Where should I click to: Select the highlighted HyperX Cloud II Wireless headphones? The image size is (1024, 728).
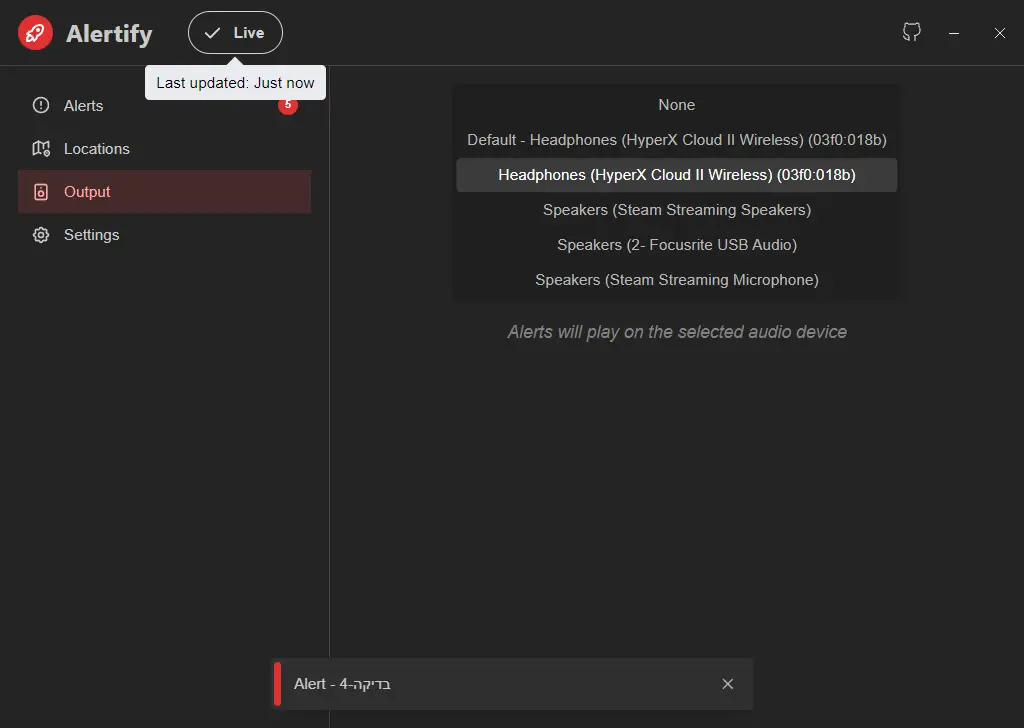[676, 175]
